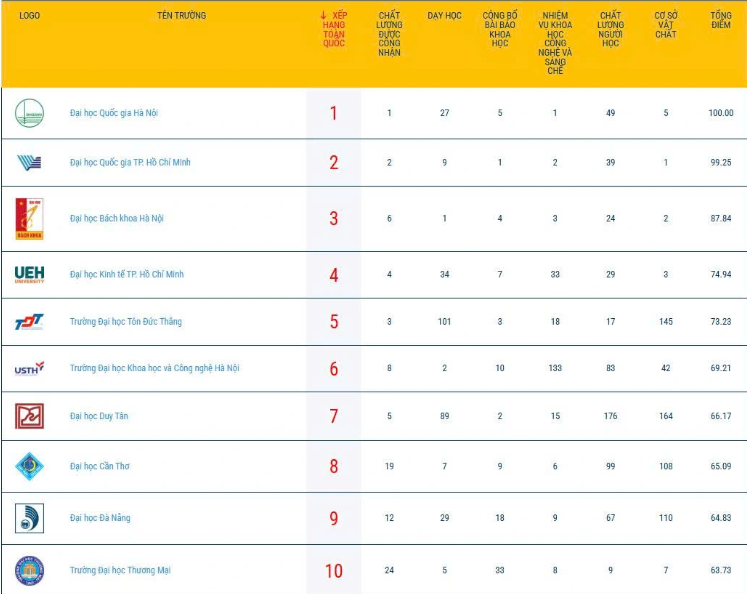Click value 176 in Duy Tân row
The height and width of the screenshot is (594, 747).
(x=610, y=416)
